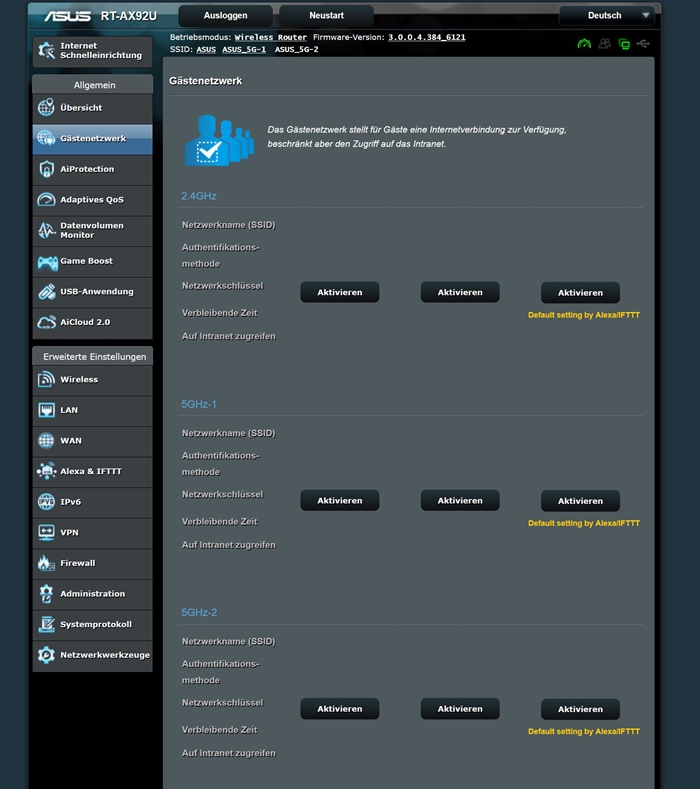Select the Wireless settings menu item
Image resolution: width=700 pixels, height=789 pixels.
point(93,379)
